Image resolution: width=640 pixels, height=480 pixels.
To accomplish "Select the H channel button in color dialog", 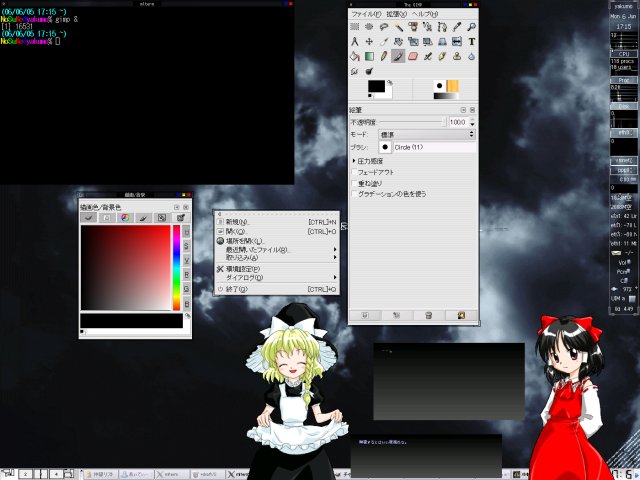I will coord(187,231).
